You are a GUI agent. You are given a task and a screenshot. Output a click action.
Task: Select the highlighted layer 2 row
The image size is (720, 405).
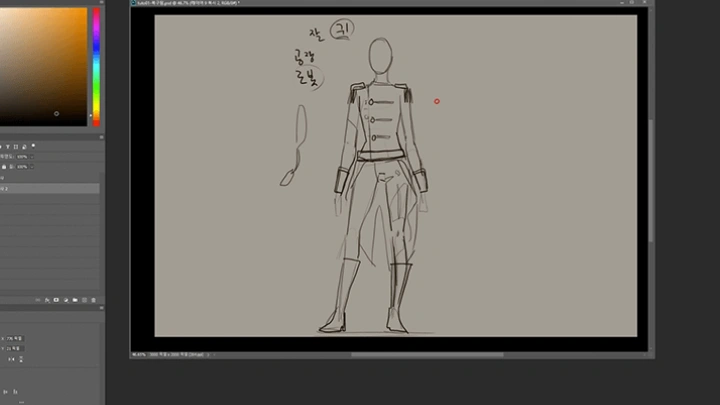(50, 188)
